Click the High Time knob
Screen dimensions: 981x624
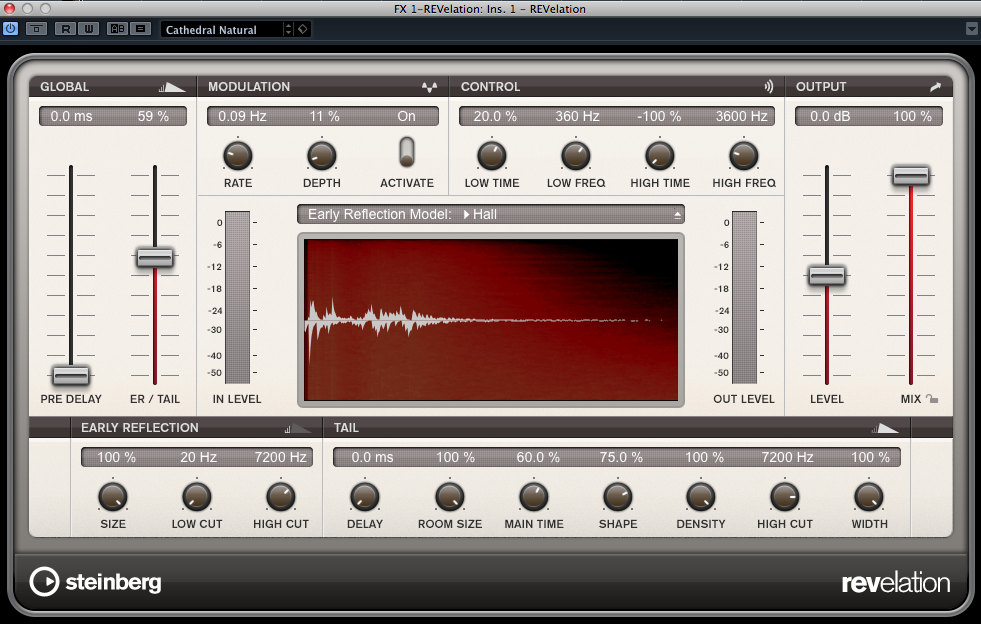click(x=660, y=156)
